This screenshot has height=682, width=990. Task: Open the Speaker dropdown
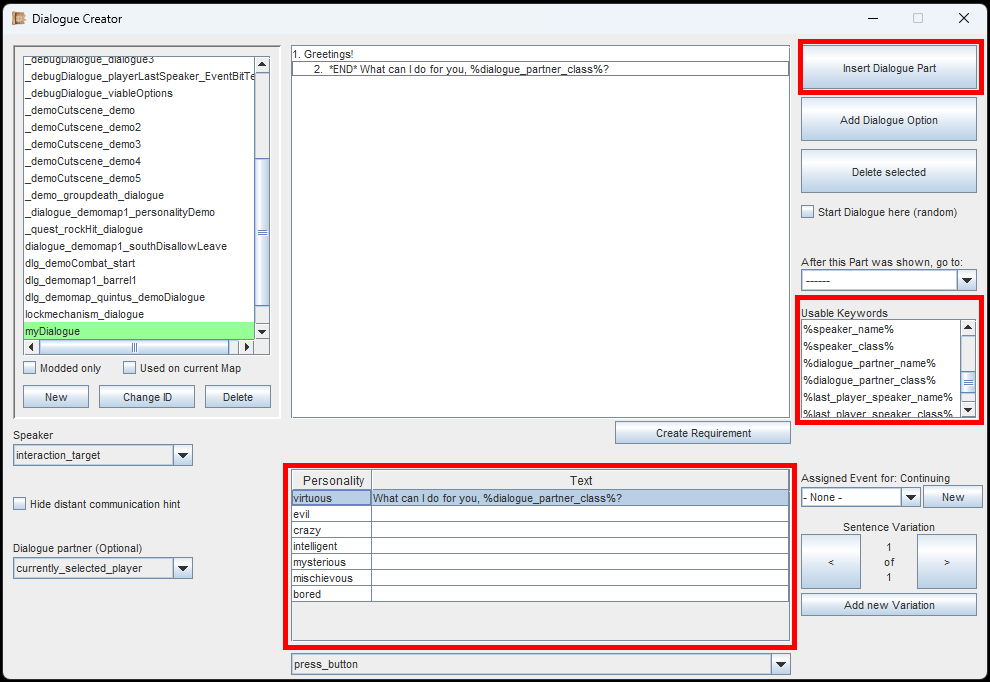click(182, 456)
